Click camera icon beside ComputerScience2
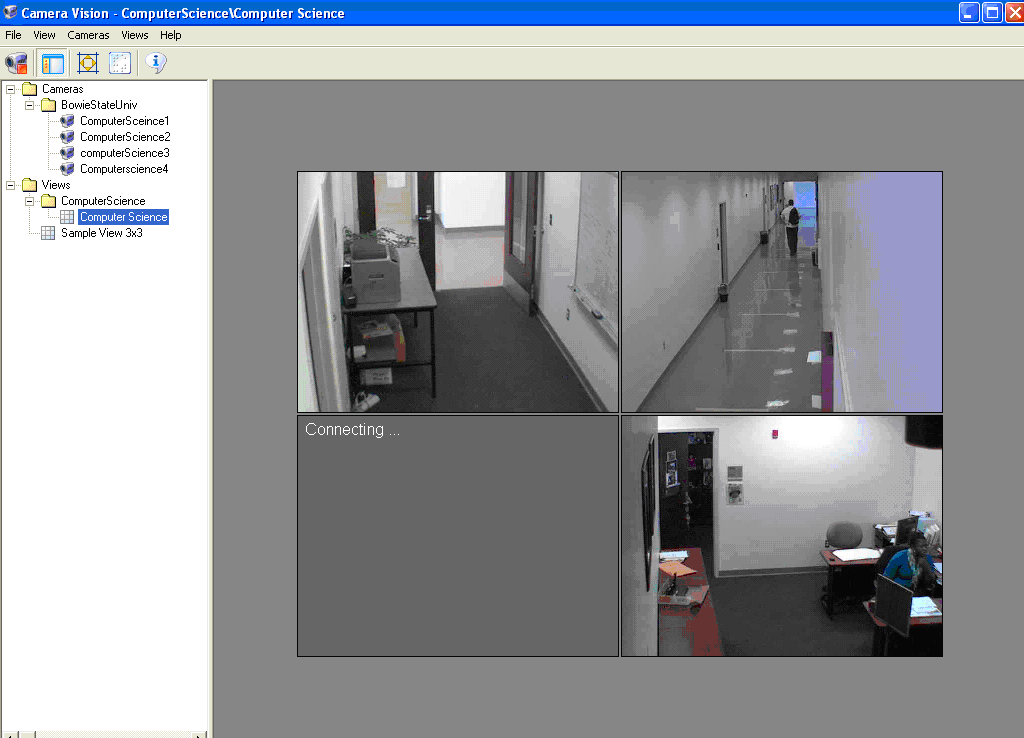1024x738 pixels. tap(67, 137)
